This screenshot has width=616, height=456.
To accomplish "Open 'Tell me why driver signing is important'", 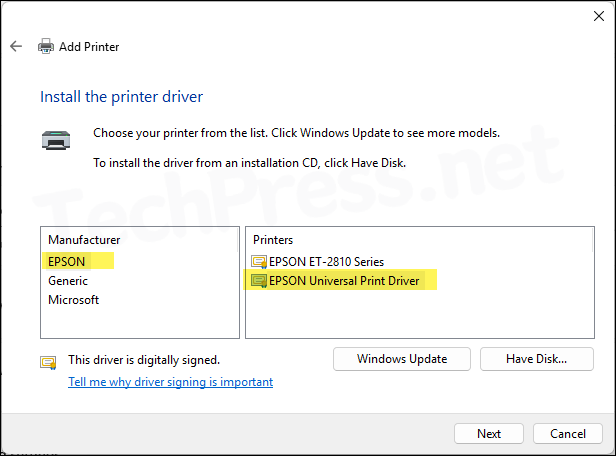I will pyautogui.click(x=170, y=382).
